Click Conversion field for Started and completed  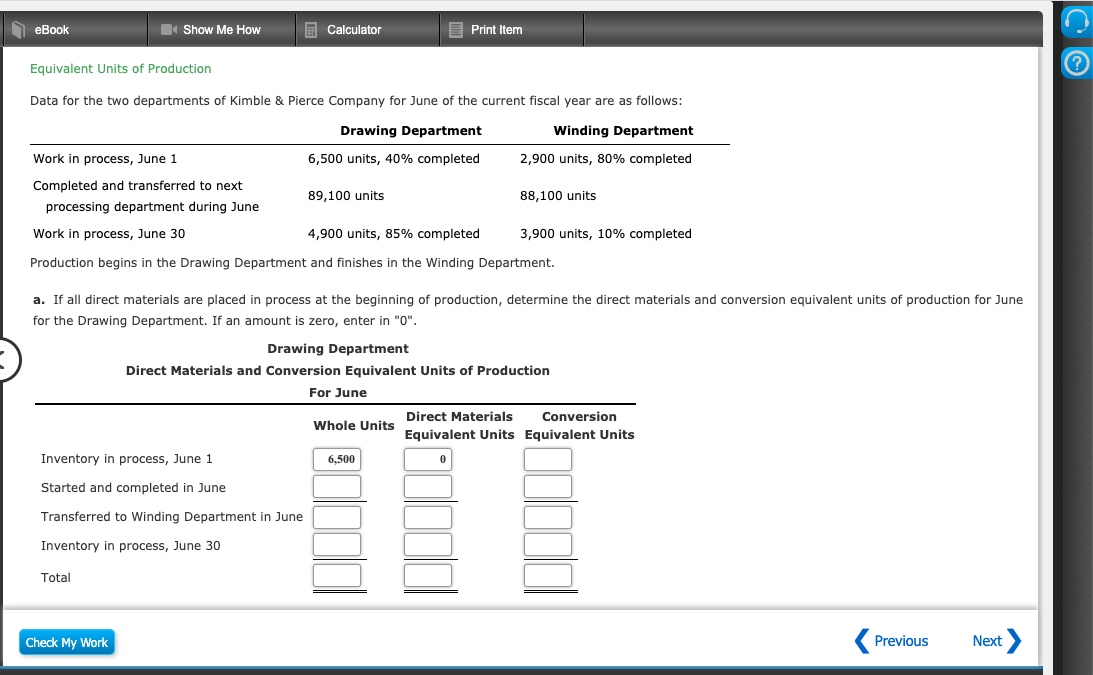click(548, 487)
